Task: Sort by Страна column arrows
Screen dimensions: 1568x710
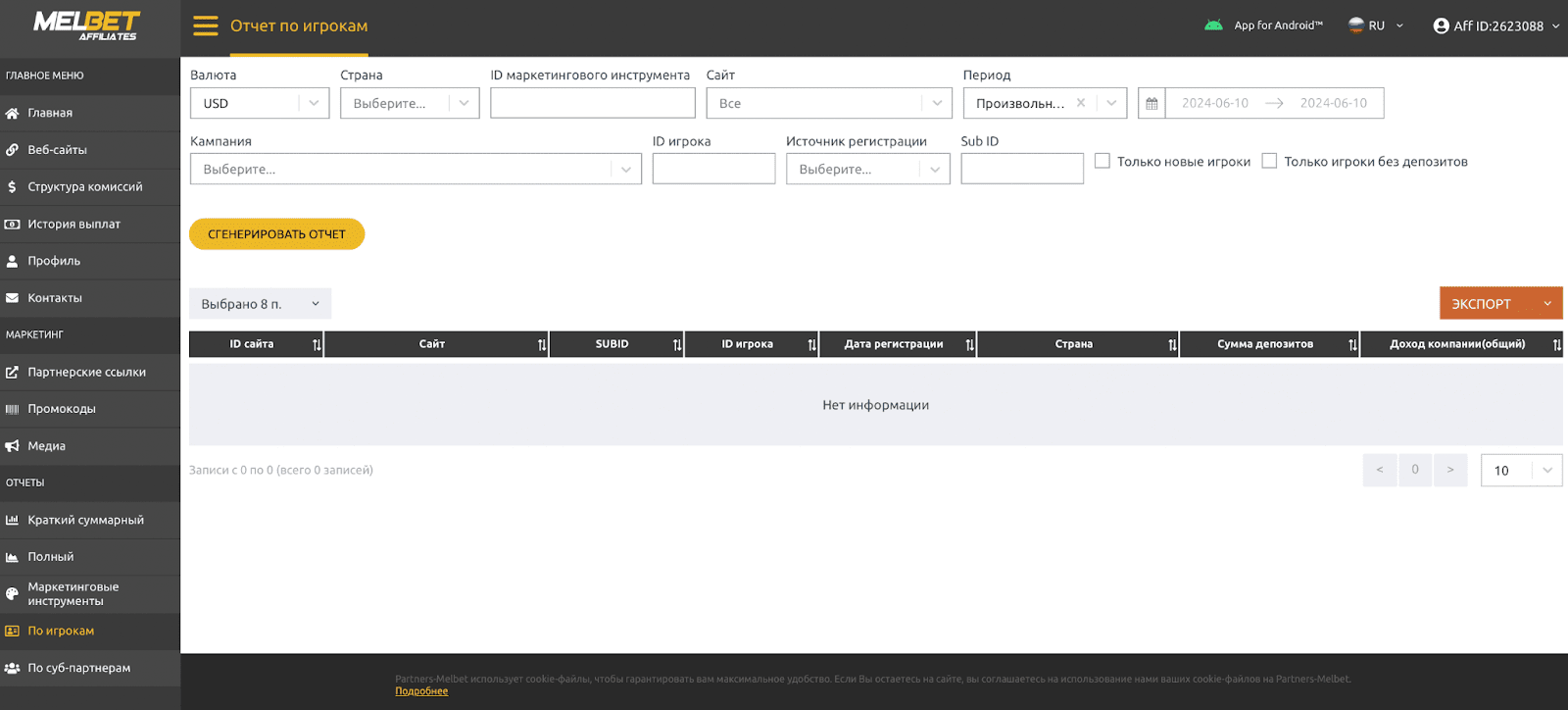Action: tap(1173, 344)
